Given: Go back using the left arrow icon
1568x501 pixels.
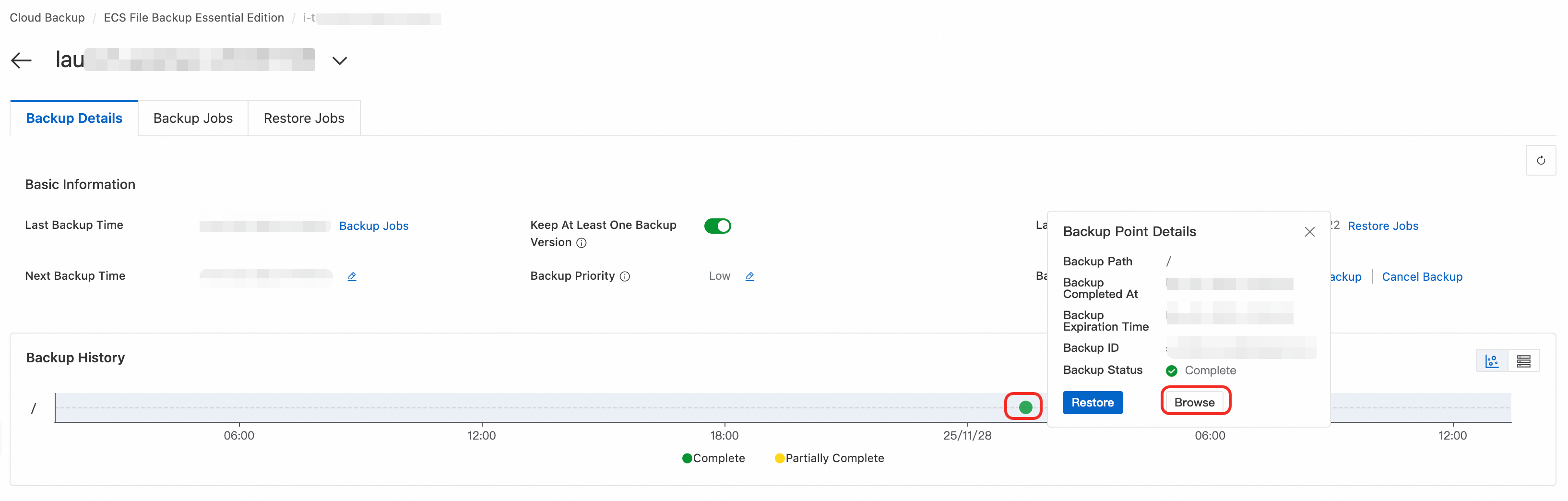Looking at the screenshot, I should (21, 60).
